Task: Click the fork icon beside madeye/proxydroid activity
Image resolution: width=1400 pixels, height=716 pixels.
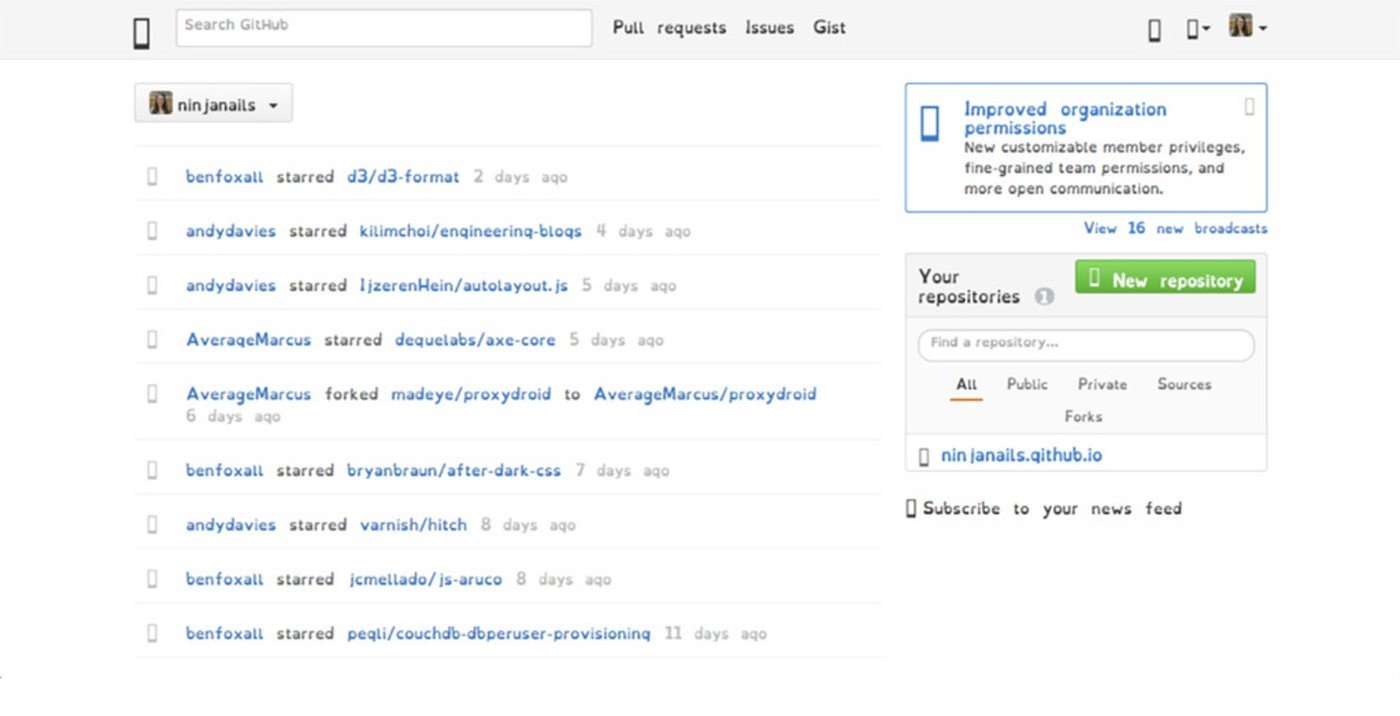Action: pyautogui.click(x=153, y=394)
